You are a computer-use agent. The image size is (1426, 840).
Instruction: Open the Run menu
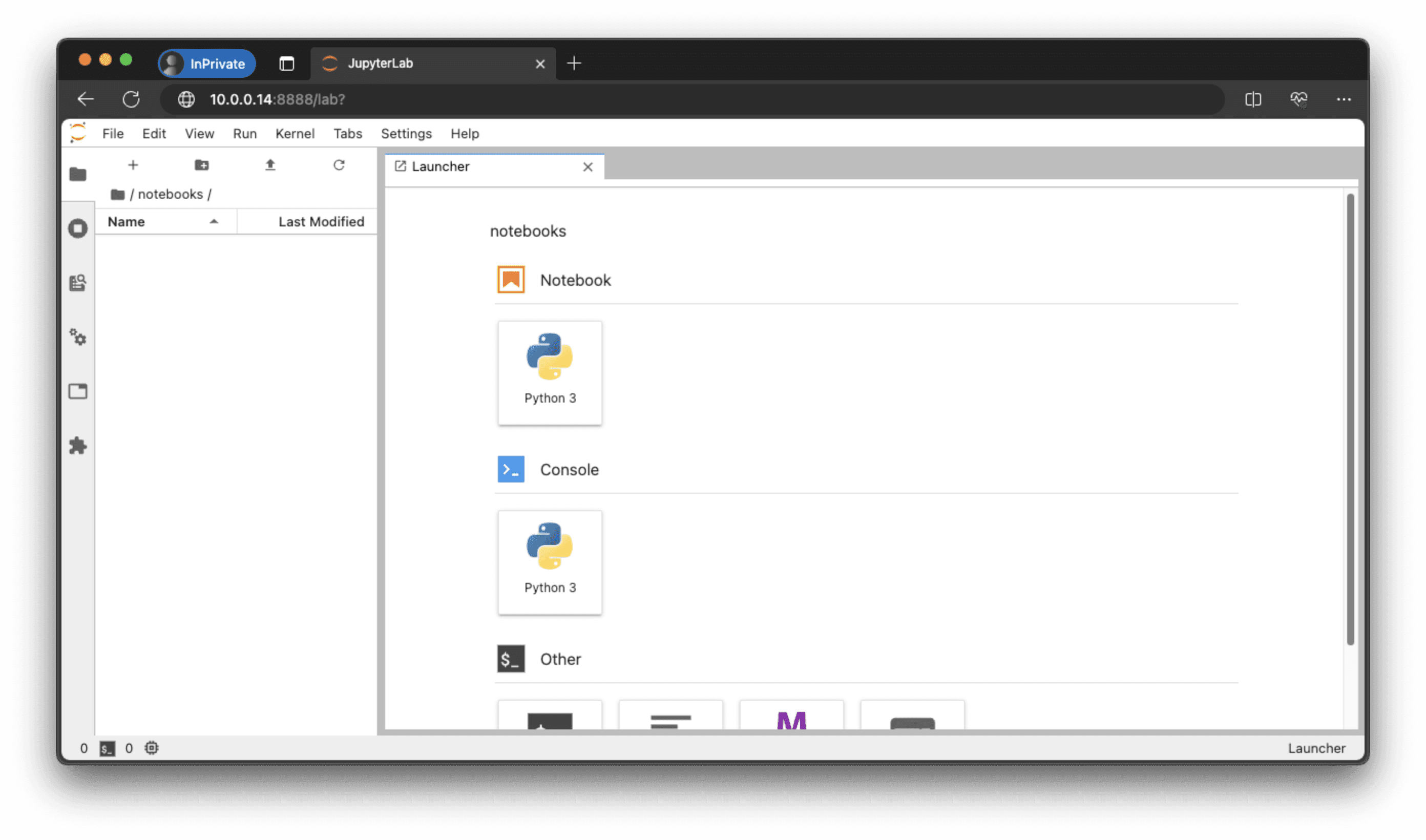(x=245, y=134)
